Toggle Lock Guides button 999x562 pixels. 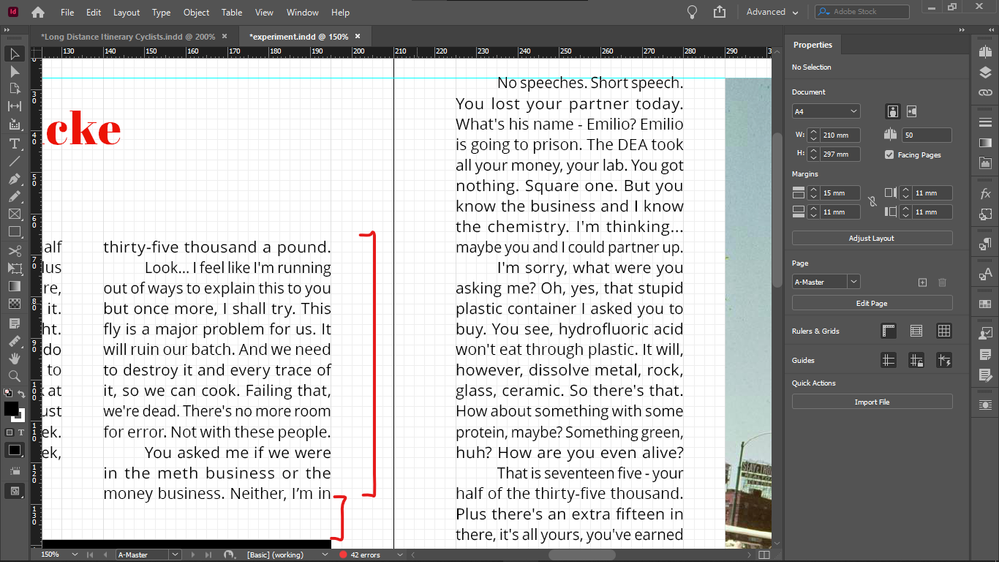[x=916, y=360]
